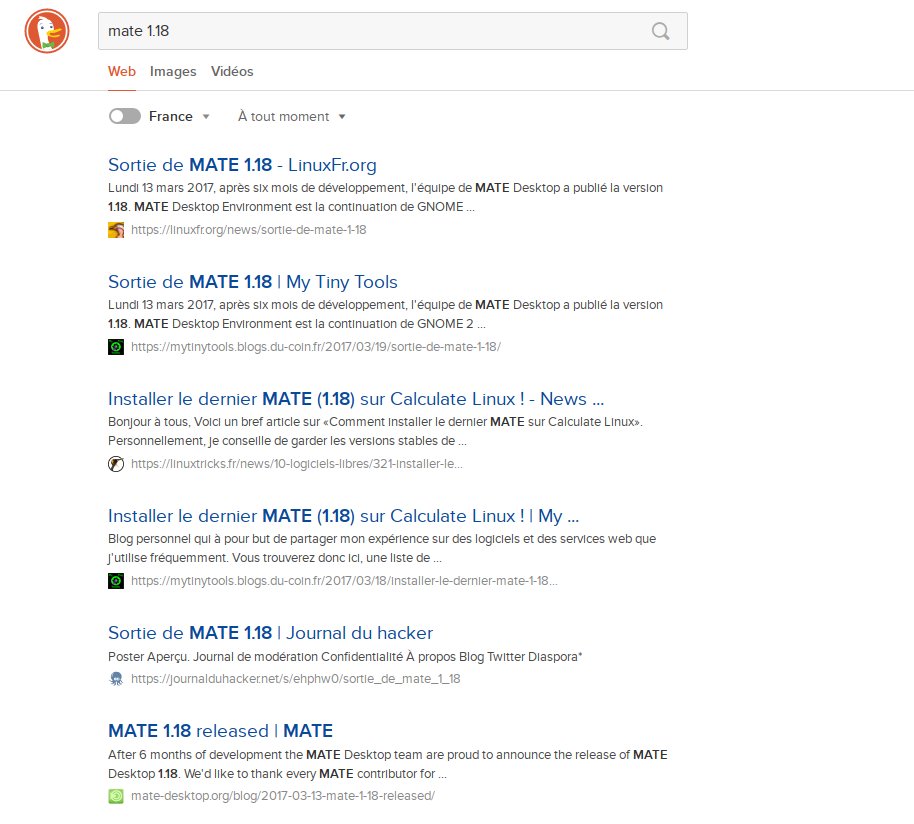Click snippet 'Poster Aperçu. Journal de modération'
The image size is (914, 824).
pyautogui.click(x=345, y=657)
